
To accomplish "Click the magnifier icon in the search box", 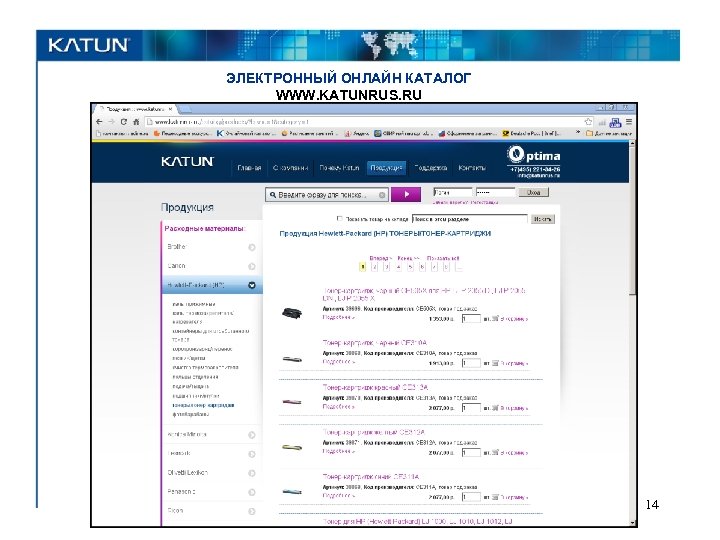I will pyautogui.click(x=273, y=195).
